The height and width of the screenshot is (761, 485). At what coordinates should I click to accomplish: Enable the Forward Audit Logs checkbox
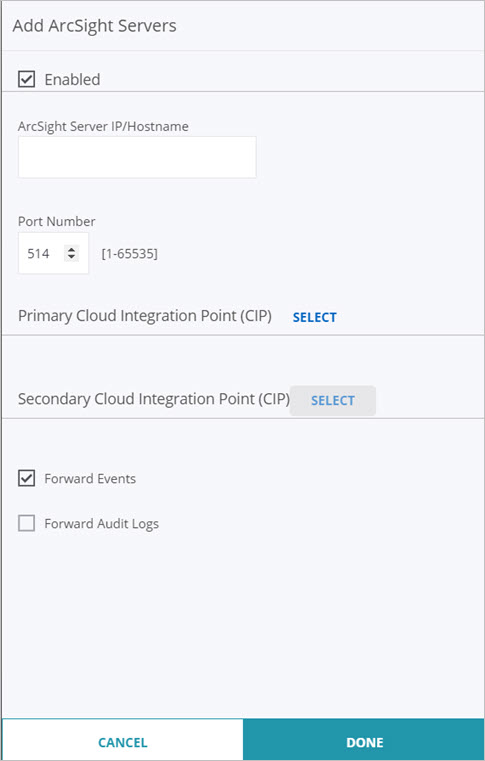point(26,523)
